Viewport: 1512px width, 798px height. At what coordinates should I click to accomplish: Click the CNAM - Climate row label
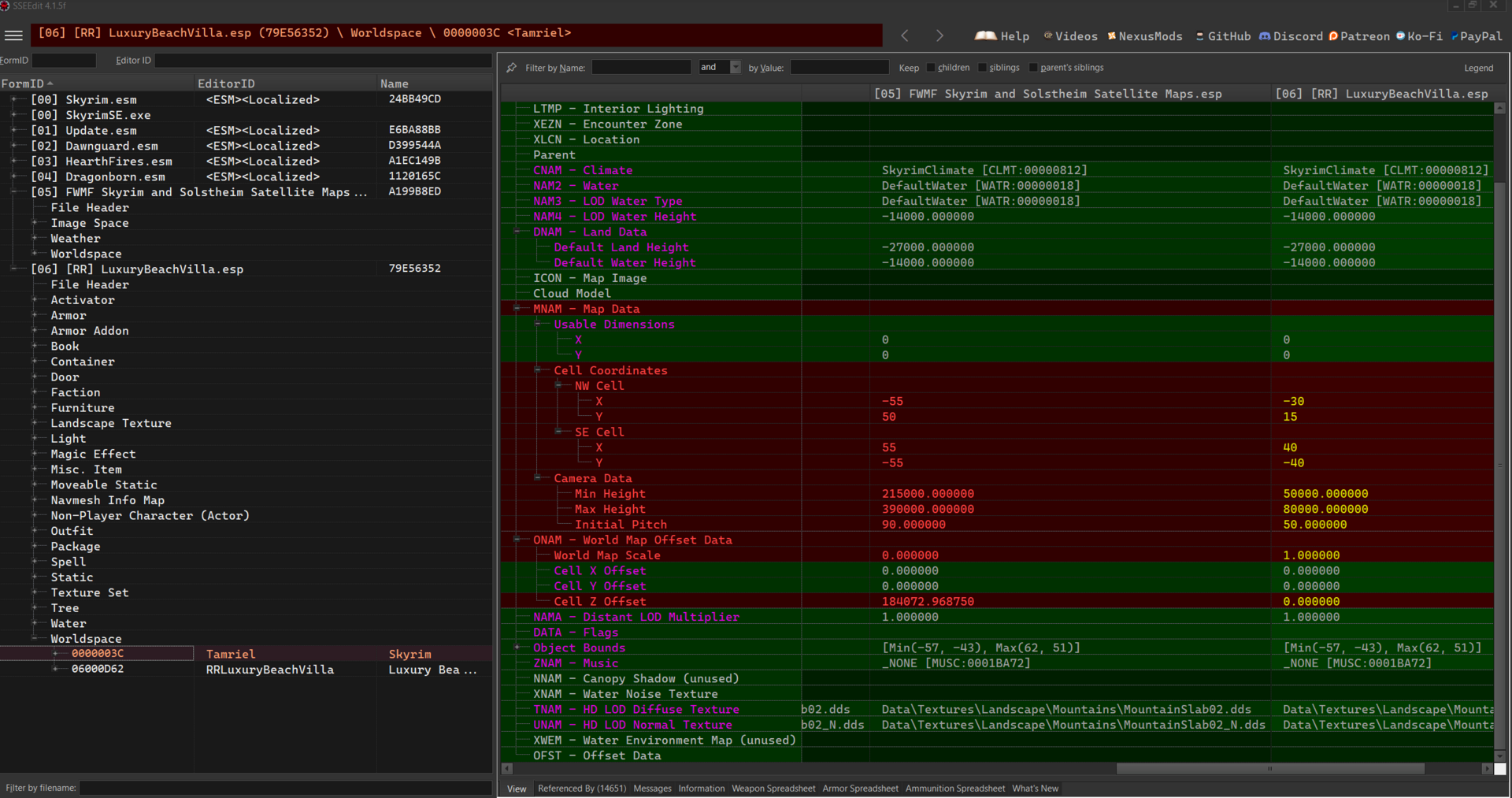coord(583,170)
